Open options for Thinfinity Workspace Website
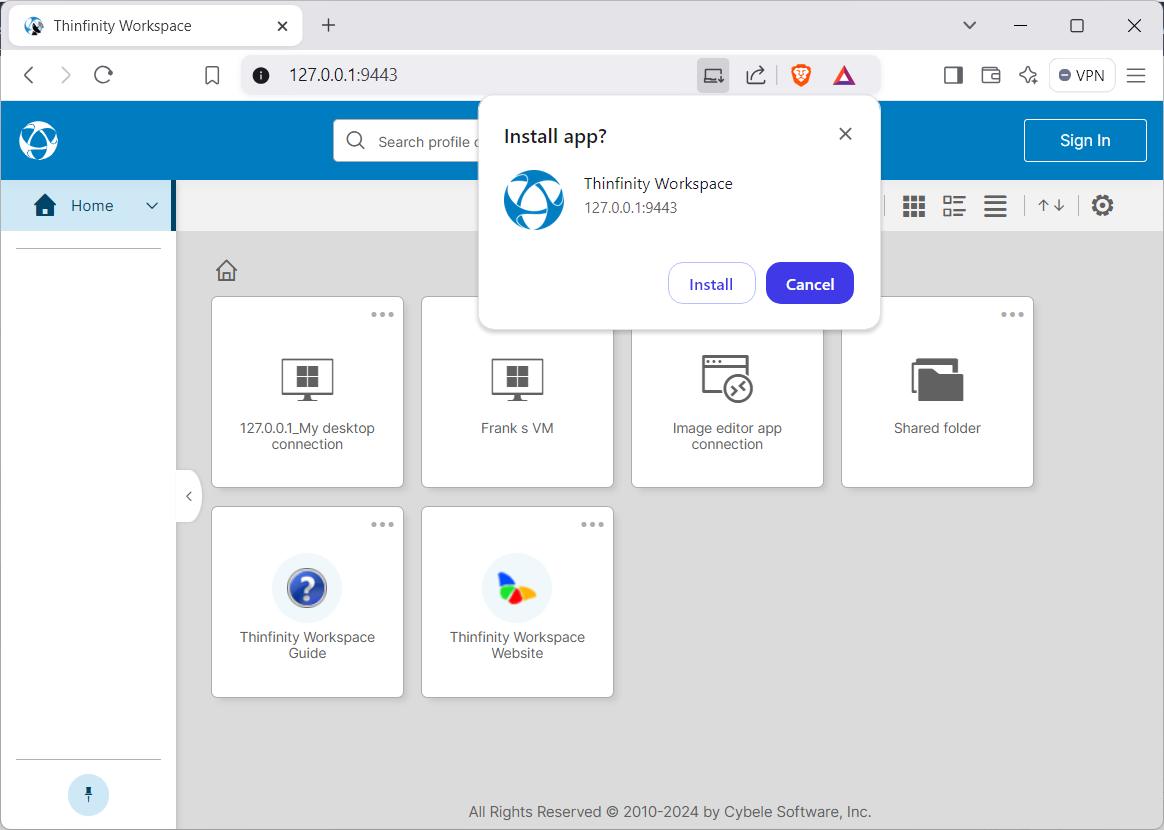Viewport: 1164px width, 830px height. [x=592, y=525]
